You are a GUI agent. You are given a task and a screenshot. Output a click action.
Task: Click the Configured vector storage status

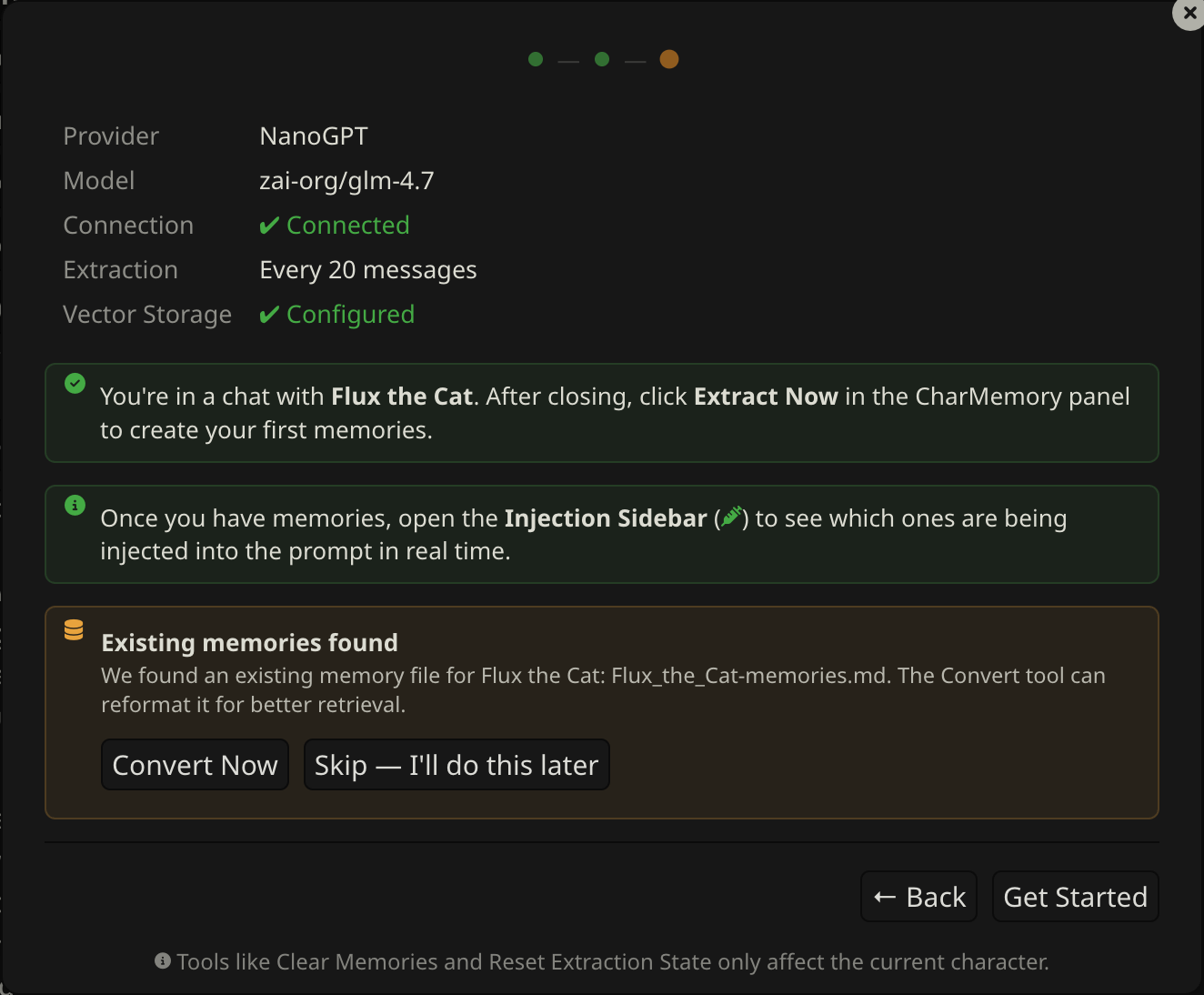(x=350, y=315)
